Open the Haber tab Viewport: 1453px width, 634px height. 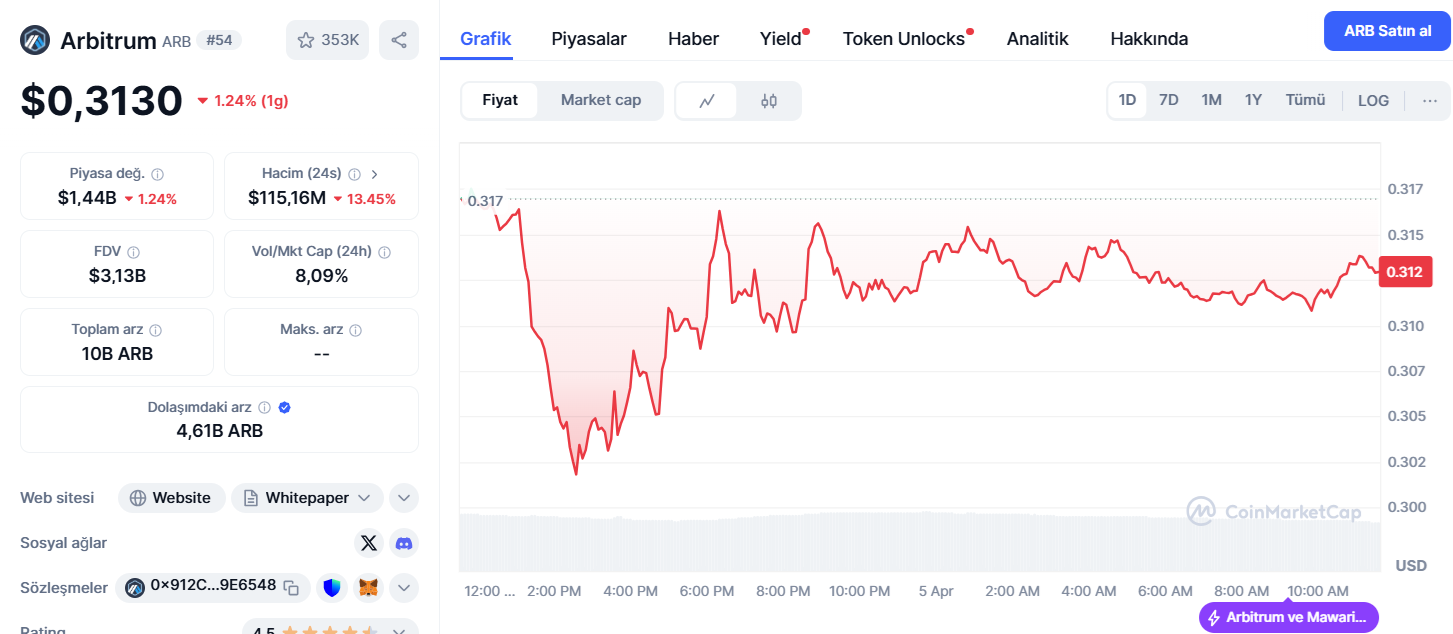click(693, 39)
